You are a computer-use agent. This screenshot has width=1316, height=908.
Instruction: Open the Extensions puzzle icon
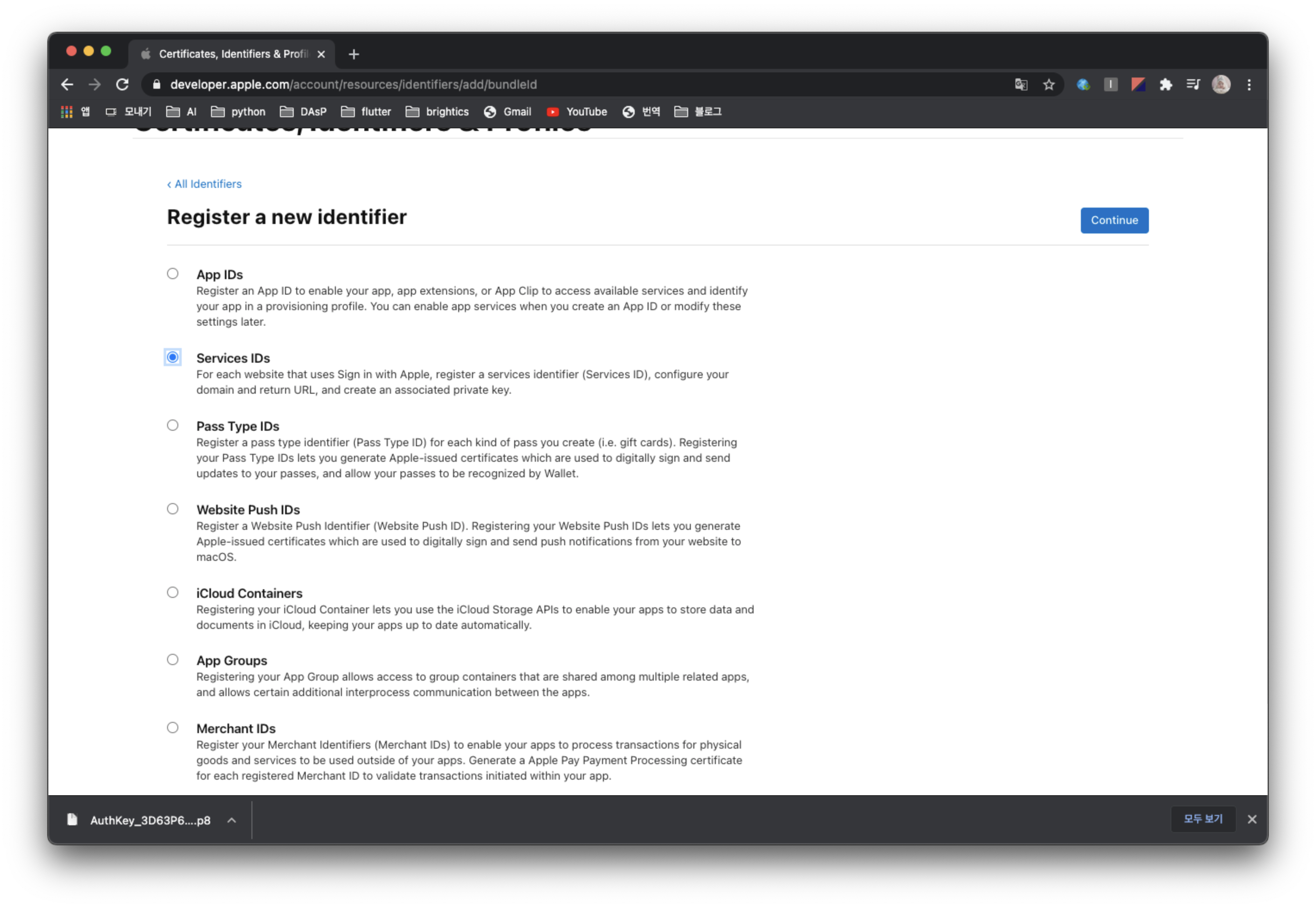click(1165, 85)
